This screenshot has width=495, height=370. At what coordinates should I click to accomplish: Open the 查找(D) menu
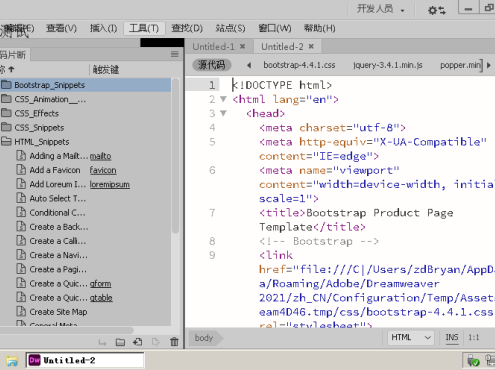pyautogui.click(x=187, y=28)
